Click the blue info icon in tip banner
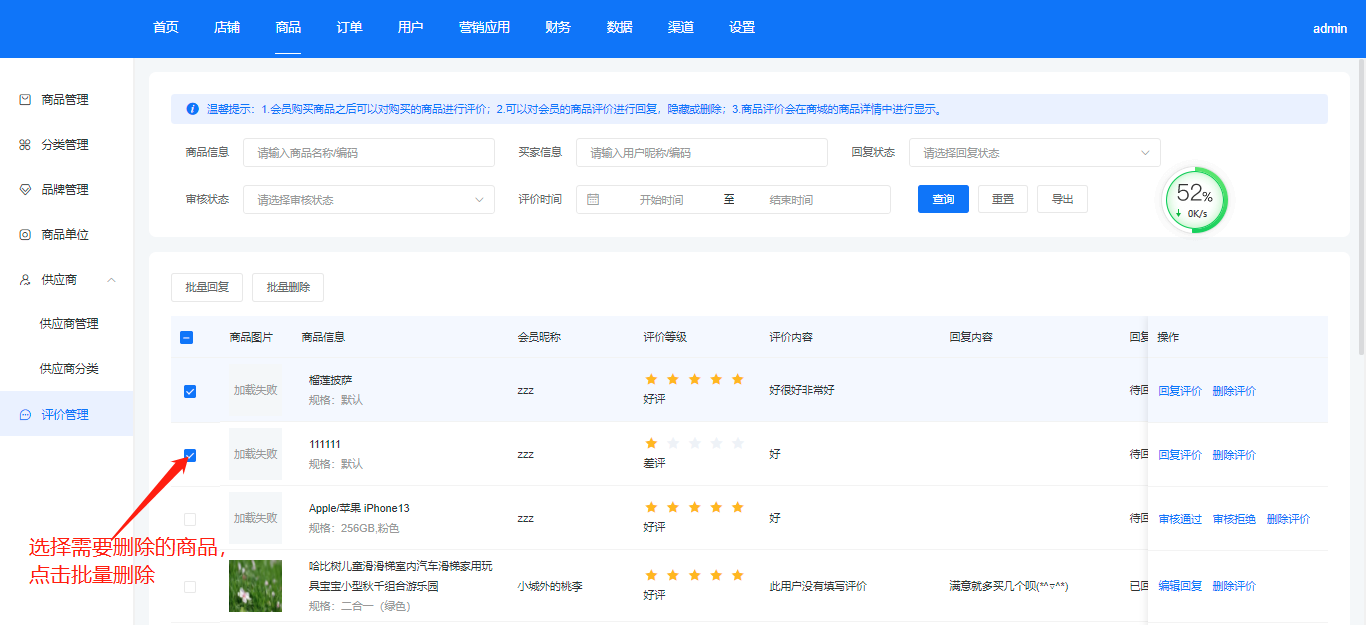This screenshot has width=1366, height=625. (x=192, y=109)
